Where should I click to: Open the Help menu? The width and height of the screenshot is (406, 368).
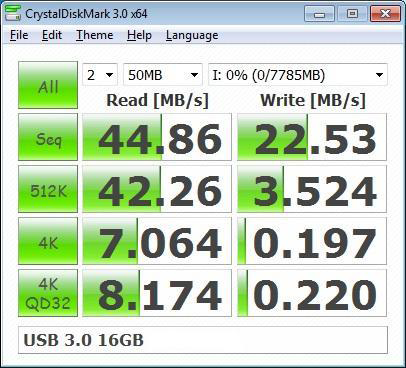(139, 35)
